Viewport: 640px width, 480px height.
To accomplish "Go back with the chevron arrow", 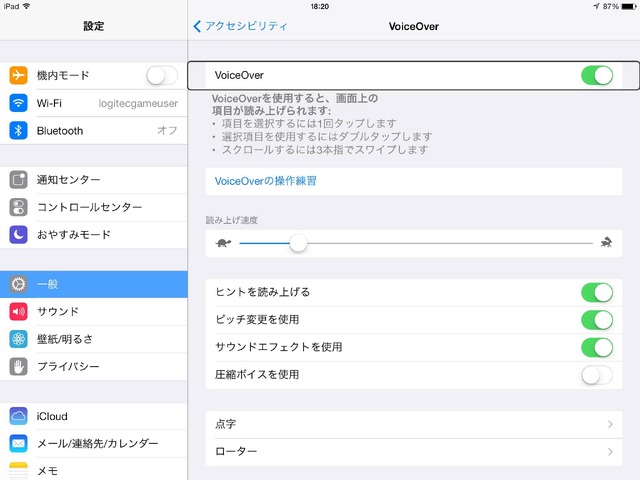I will pyautogui.click(x=197, y=26).
